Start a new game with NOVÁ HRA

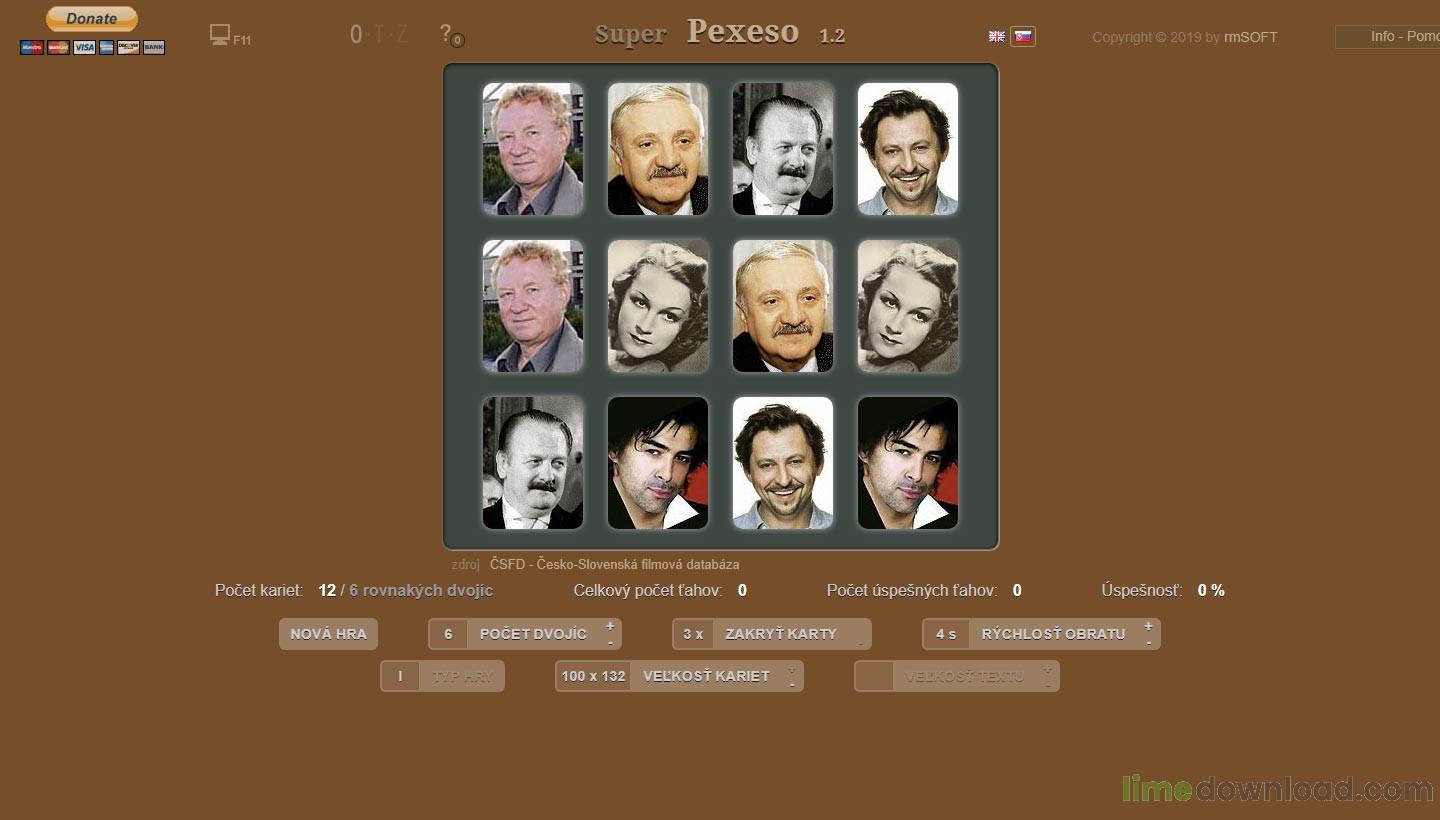click(x=328, y=634)
